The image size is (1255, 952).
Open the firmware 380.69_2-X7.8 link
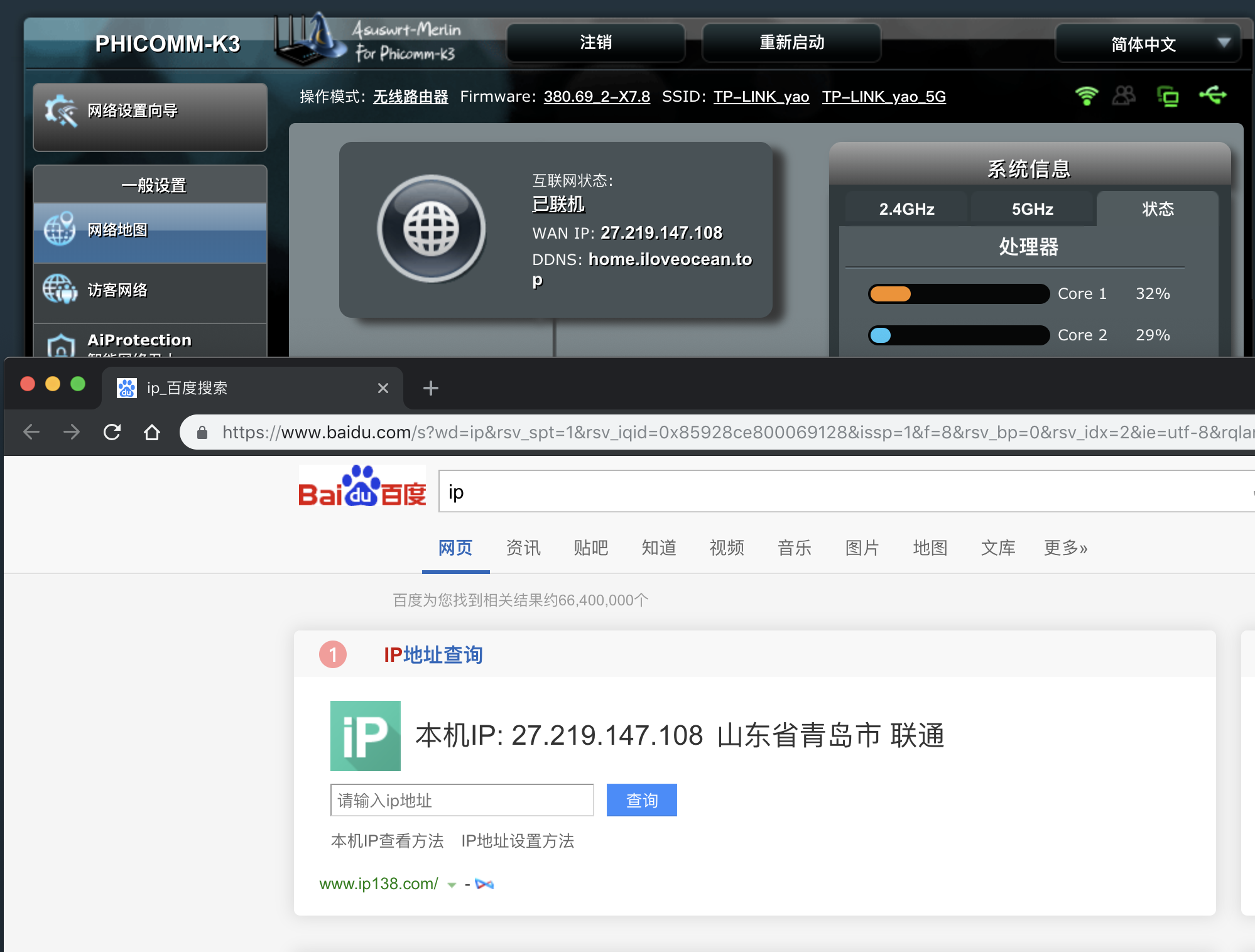(x=597, y=97)
